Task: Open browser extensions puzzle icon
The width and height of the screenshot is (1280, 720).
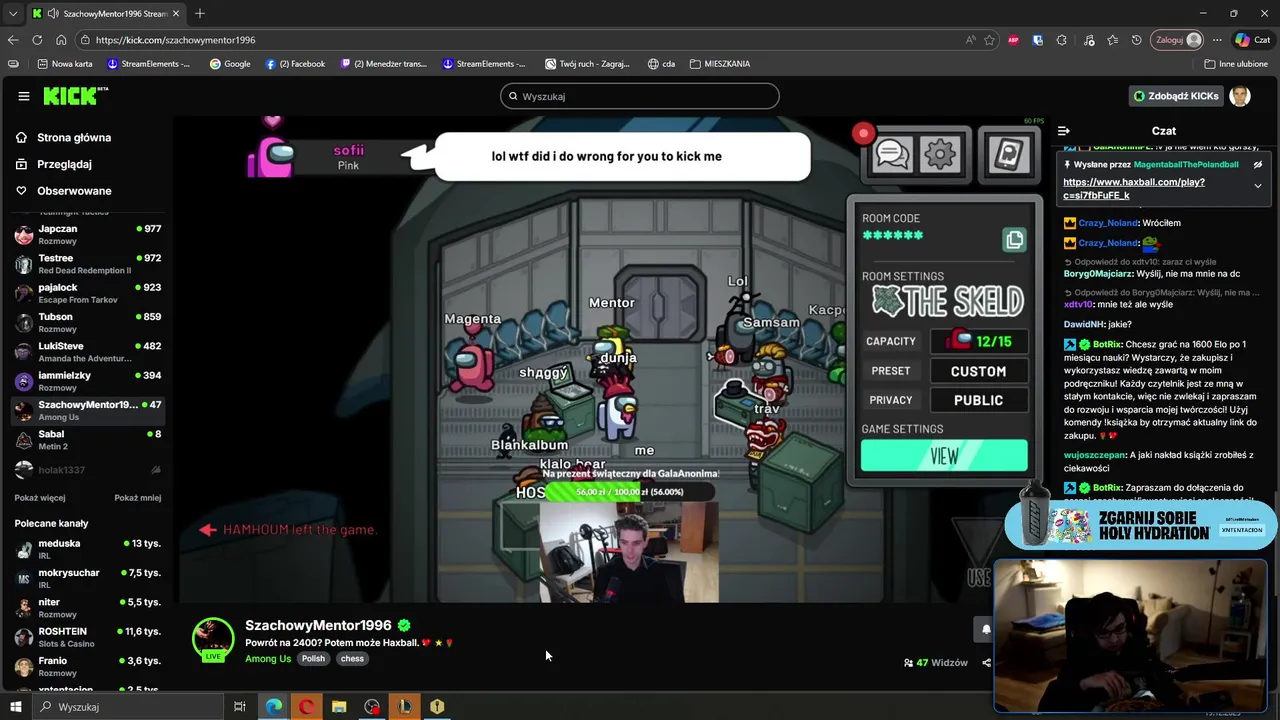Action: (x=1062, y=40)
